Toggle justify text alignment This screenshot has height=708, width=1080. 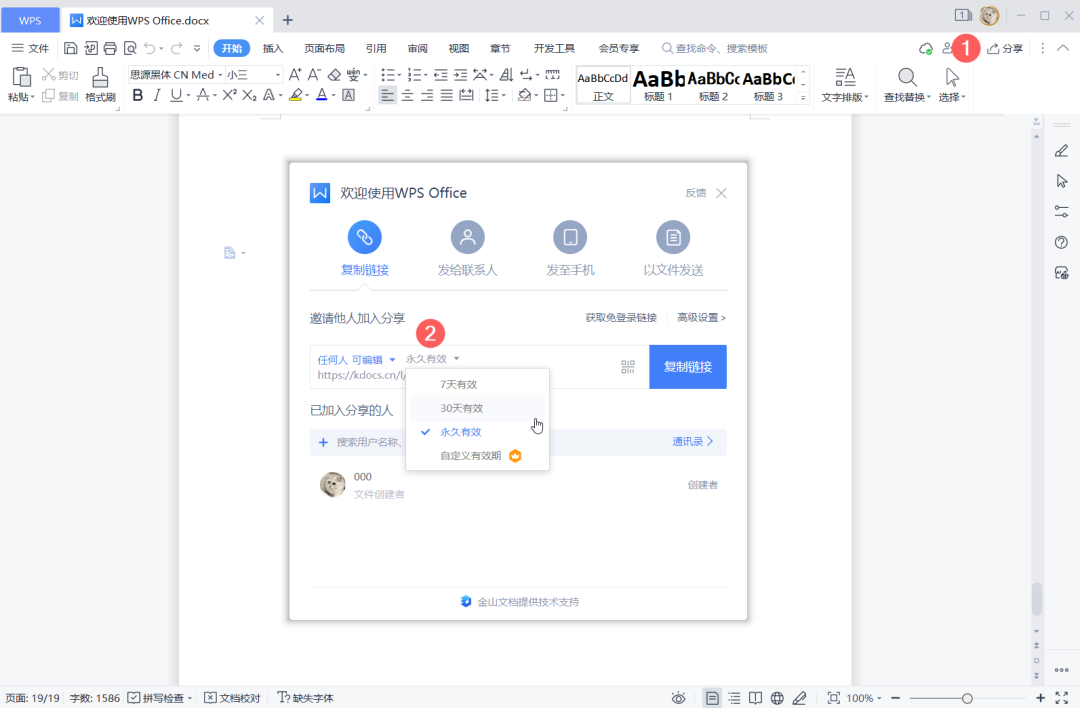(447, 96)
